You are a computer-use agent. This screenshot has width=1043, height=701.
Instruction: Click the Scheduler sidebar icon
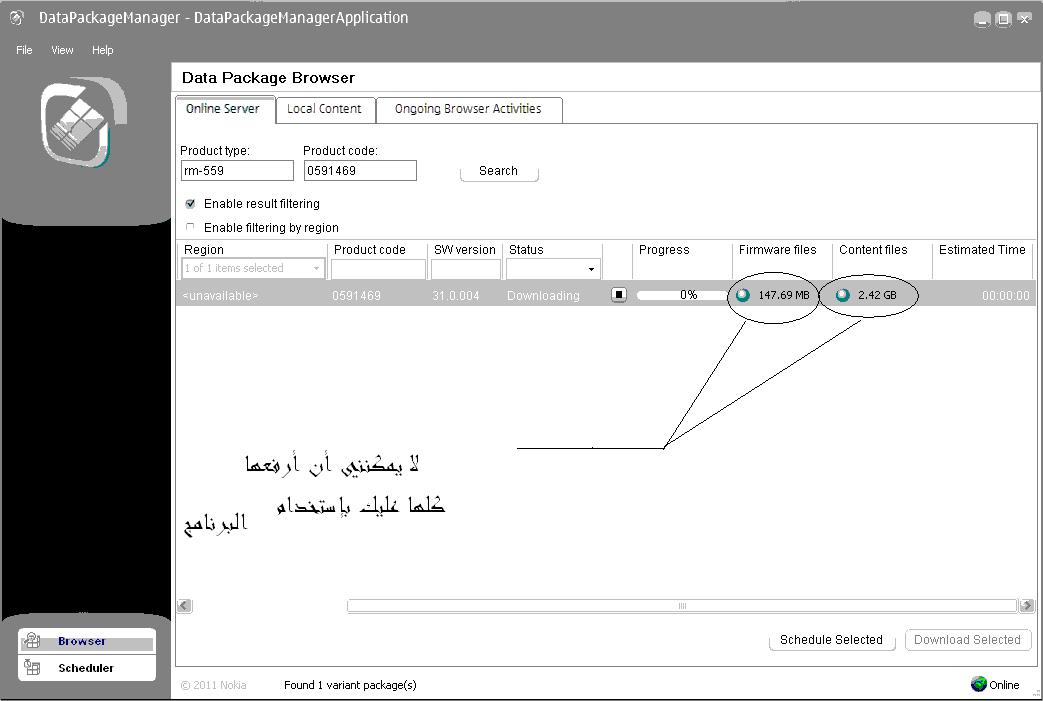click(x=32, y=667)
